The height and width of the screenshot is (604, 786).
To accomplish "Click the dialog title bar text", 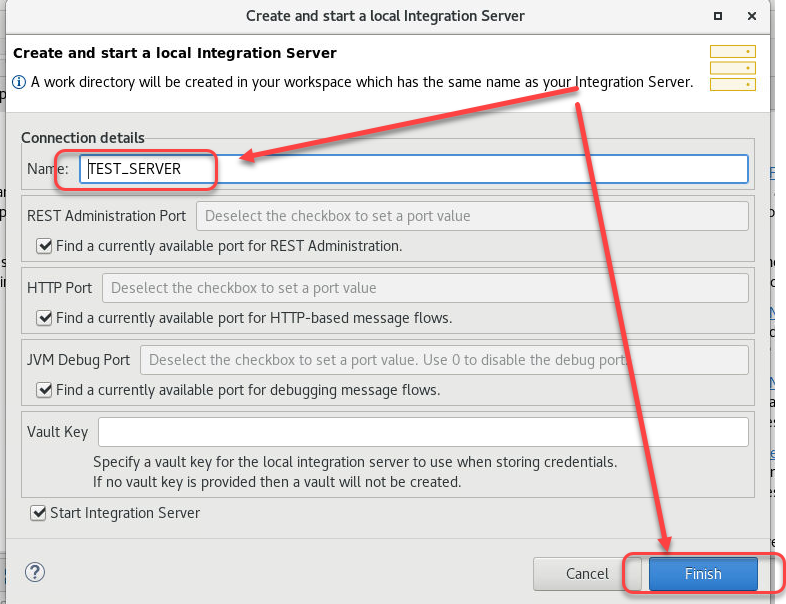I will point(385,16).
